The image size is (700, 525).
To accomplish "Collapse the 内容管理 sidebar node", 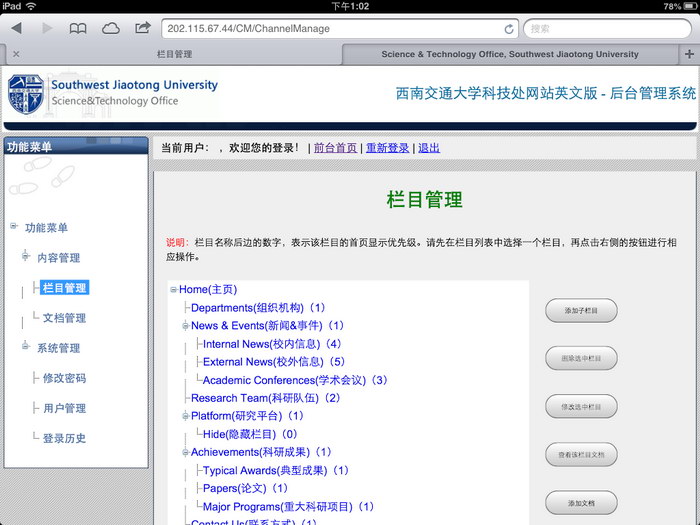I will point(26,256).
